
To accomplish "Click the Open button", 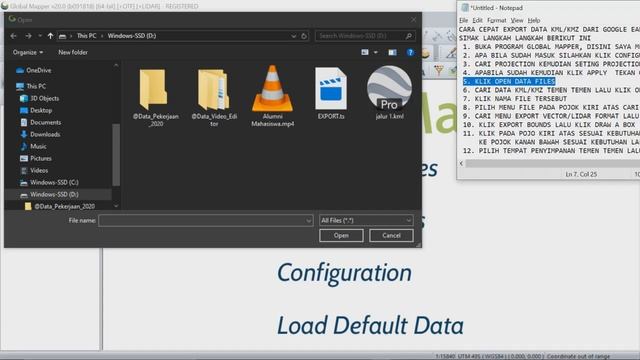I will [341, 236].
